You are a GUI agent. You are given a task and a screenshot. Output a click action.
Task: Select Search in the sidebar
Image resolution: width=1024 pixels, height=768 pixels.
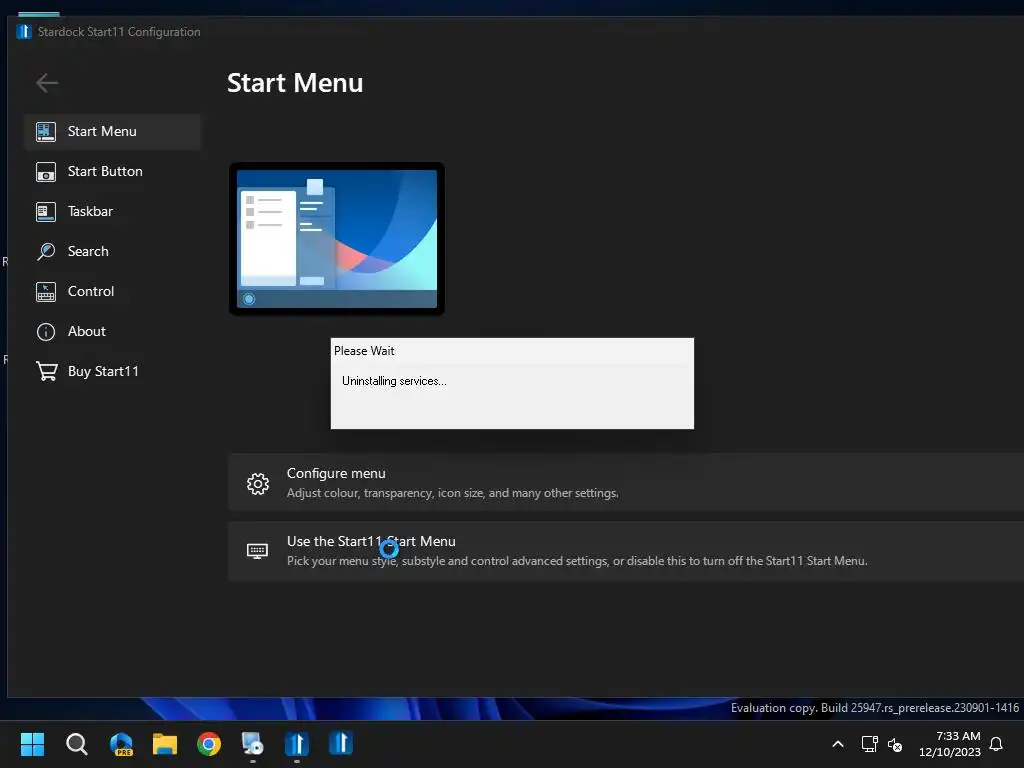pos(112,251)
